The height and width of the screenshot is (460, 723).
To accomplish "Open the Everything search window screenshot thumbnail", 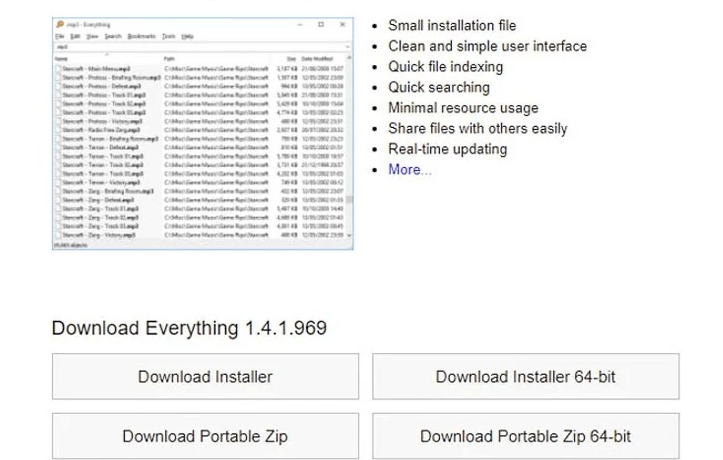I will [203, 134].
